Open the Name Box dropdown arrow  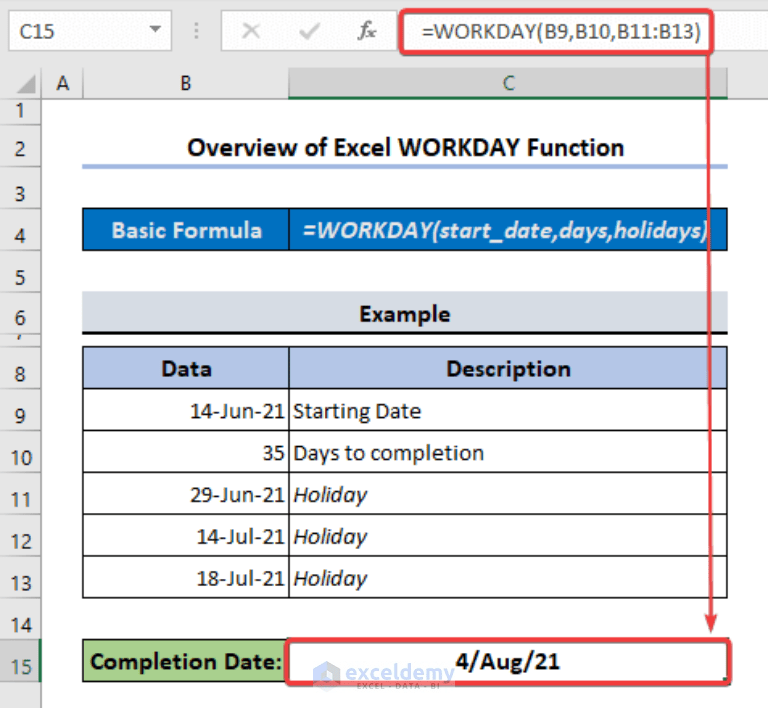pos(155,29)
